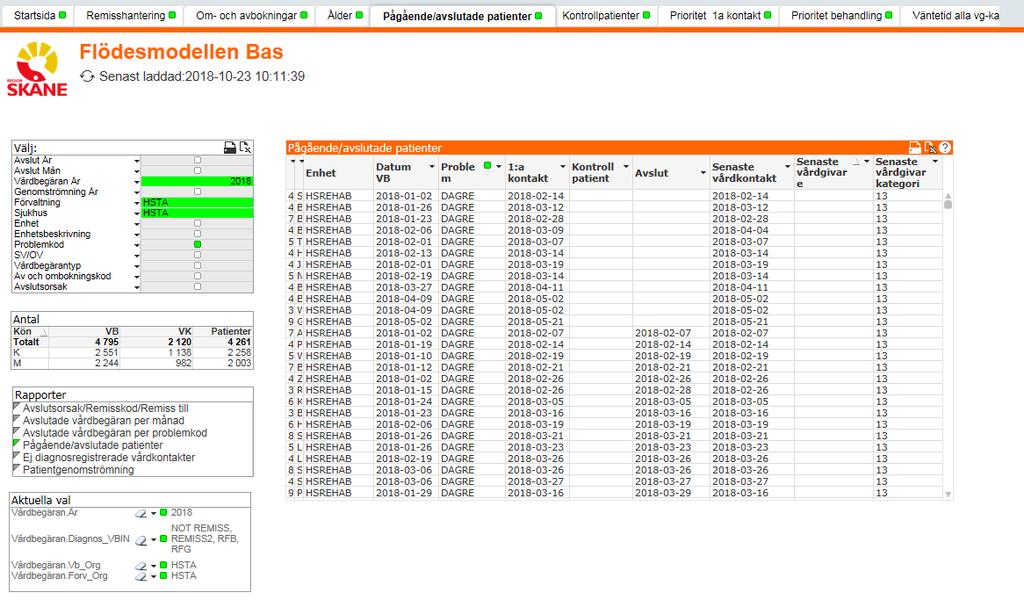Open the Startsida tab

point(40,15)
